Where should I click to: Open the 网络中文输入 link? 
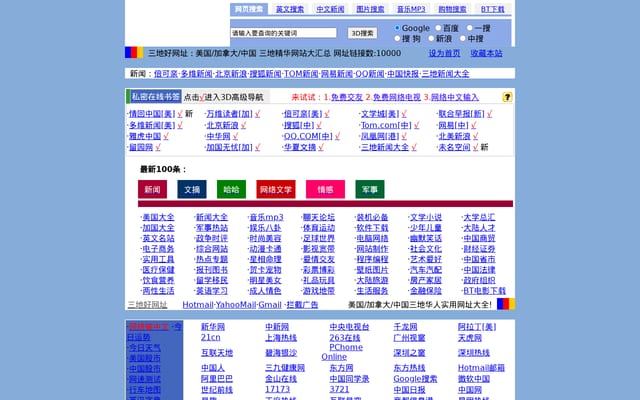455,97
